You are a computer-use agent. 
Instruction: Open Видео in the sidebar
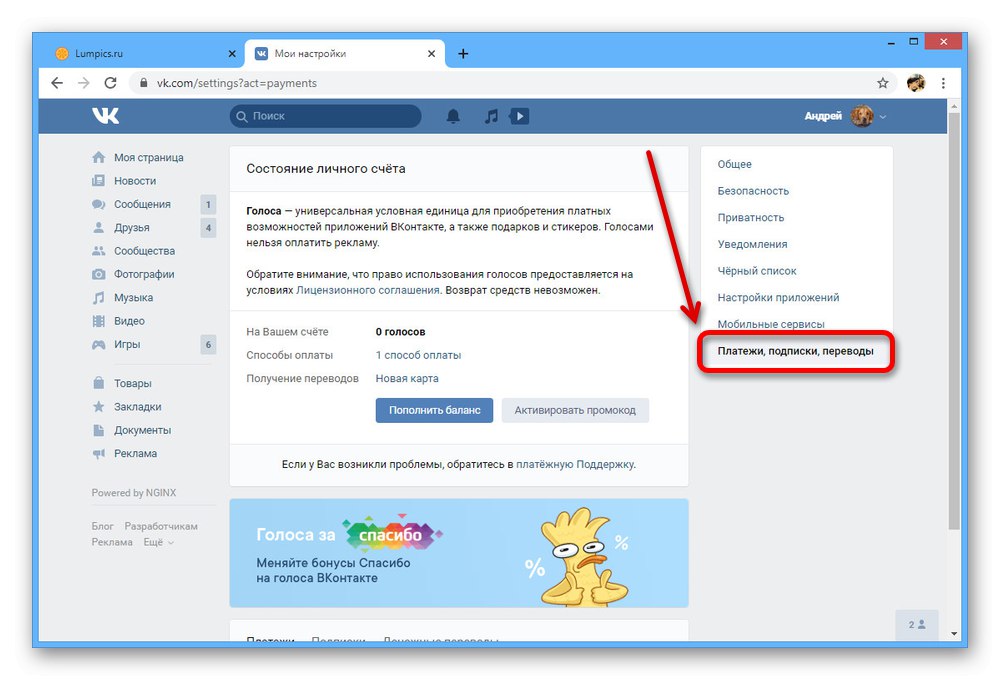(x=129, y=321)
